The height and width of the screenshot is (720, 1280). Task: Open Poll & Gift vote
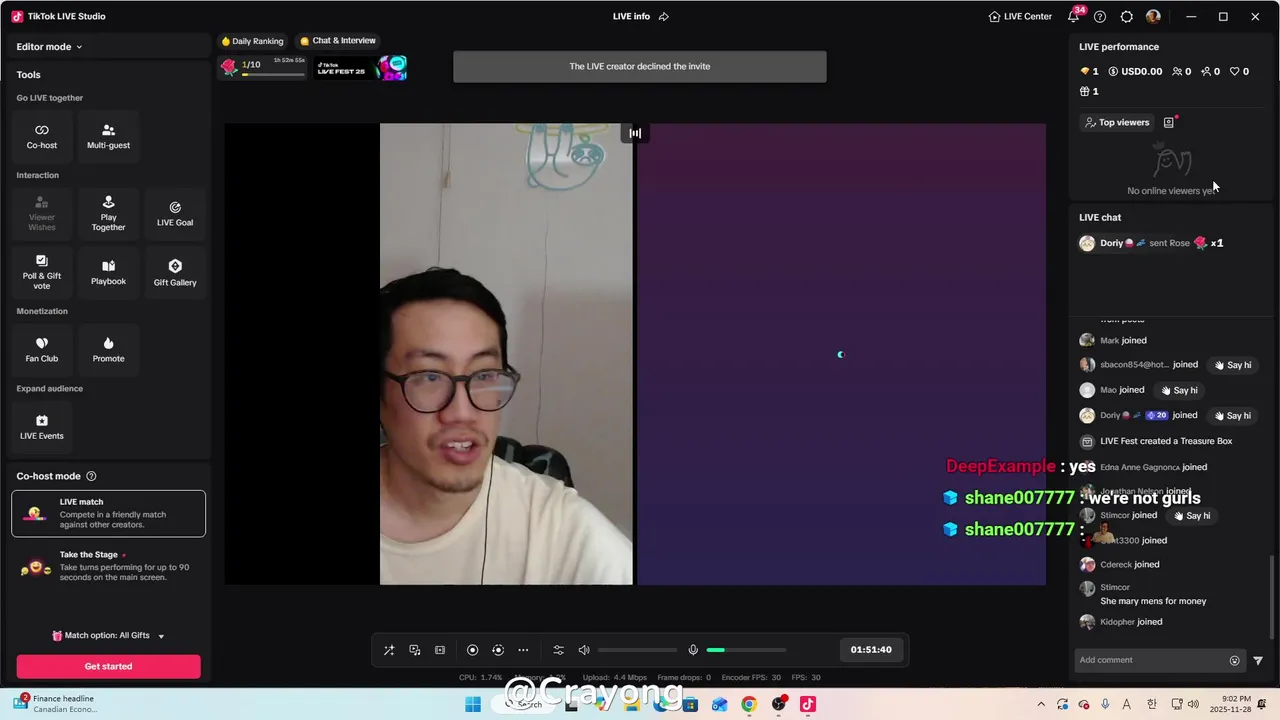point(42,273)
